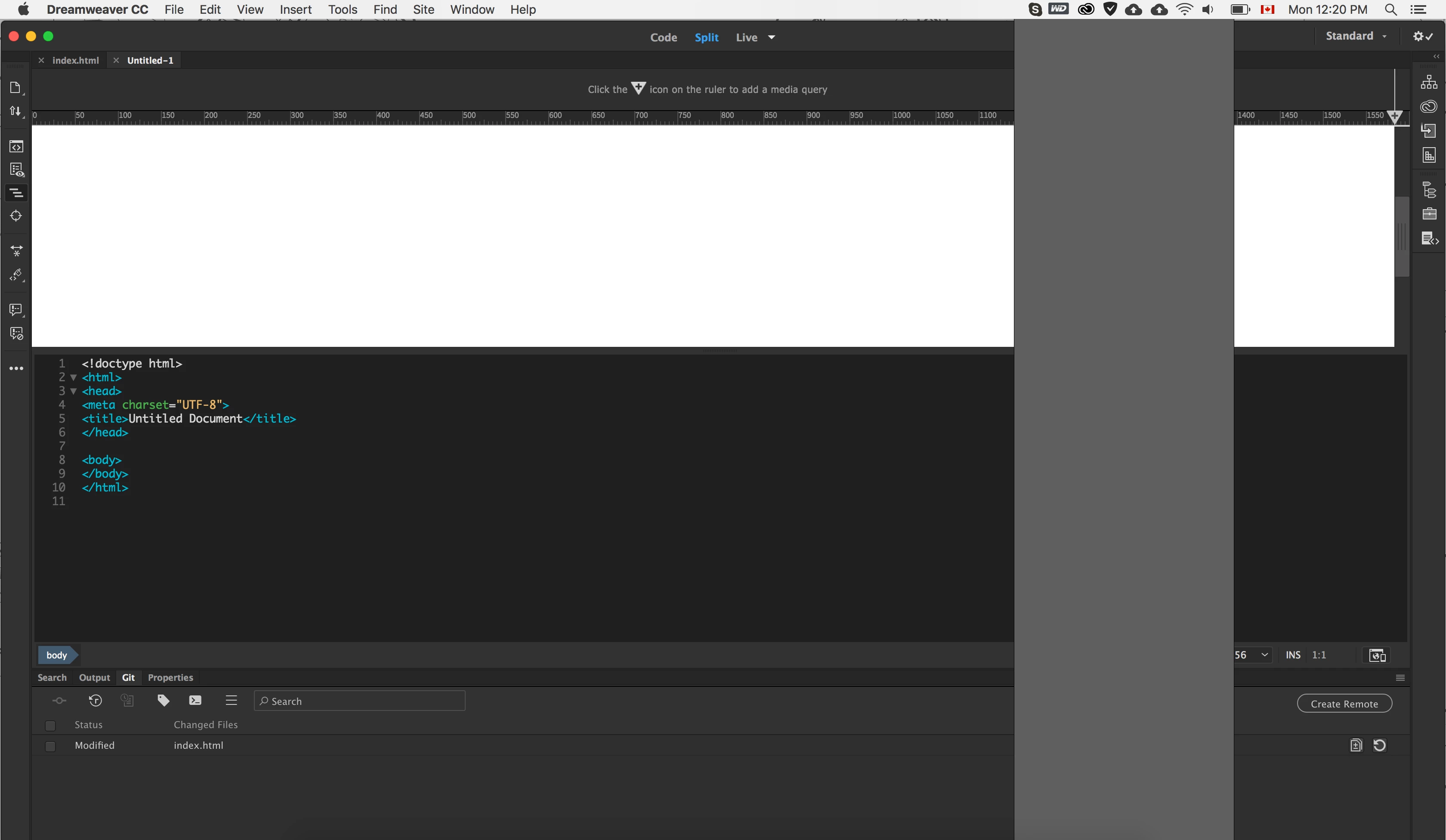Viewport: 1446px width, 840px height.
Task: Switch to Code view
Action: click(x=663, y=37)
